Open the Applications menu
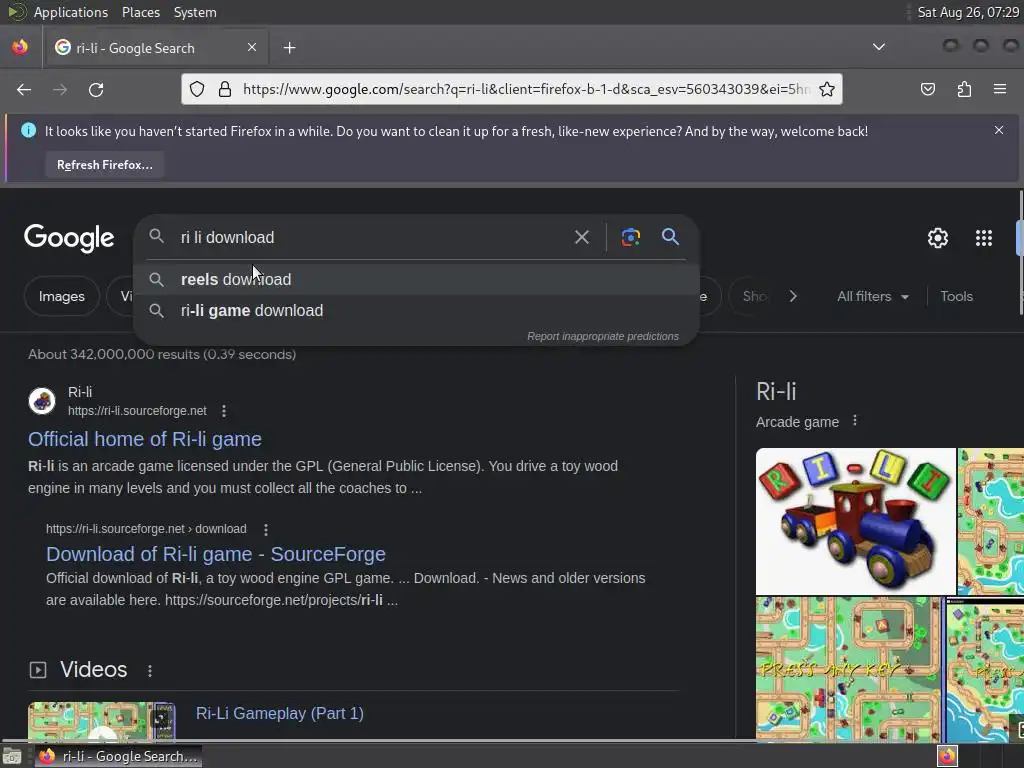 point(71,12)
